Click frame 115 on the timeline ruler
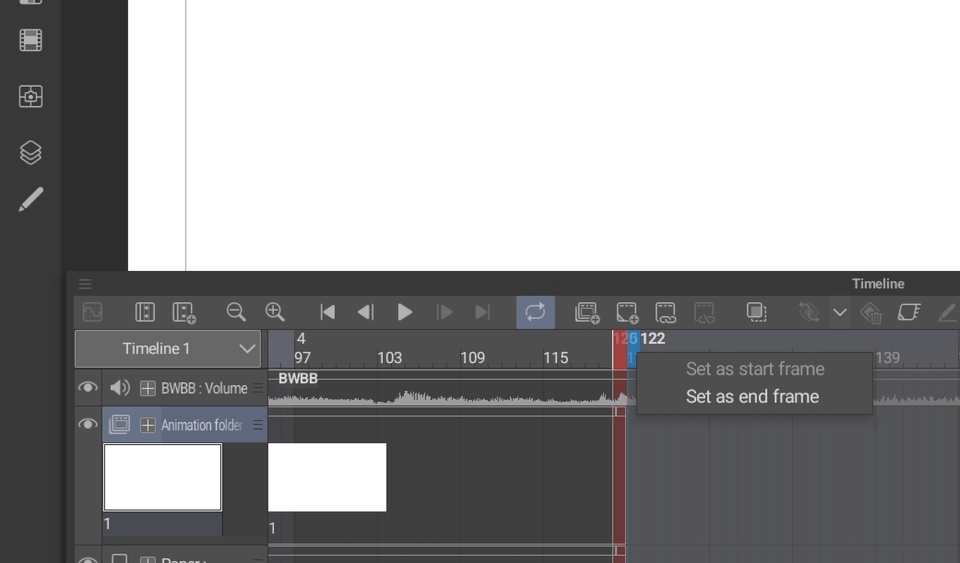960x563 pixels. click(x=556, y=358)
